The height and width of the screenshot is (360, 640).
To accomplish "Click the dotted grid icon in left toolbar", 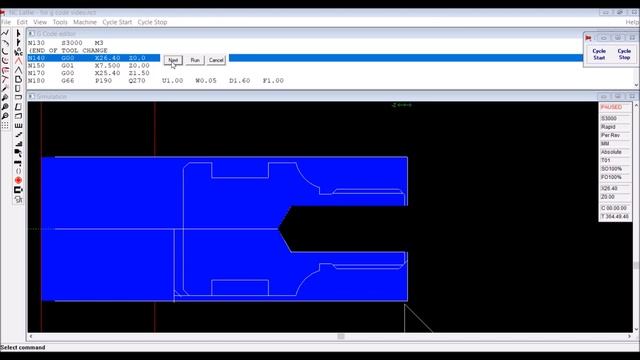I will (x=5, y=125).
